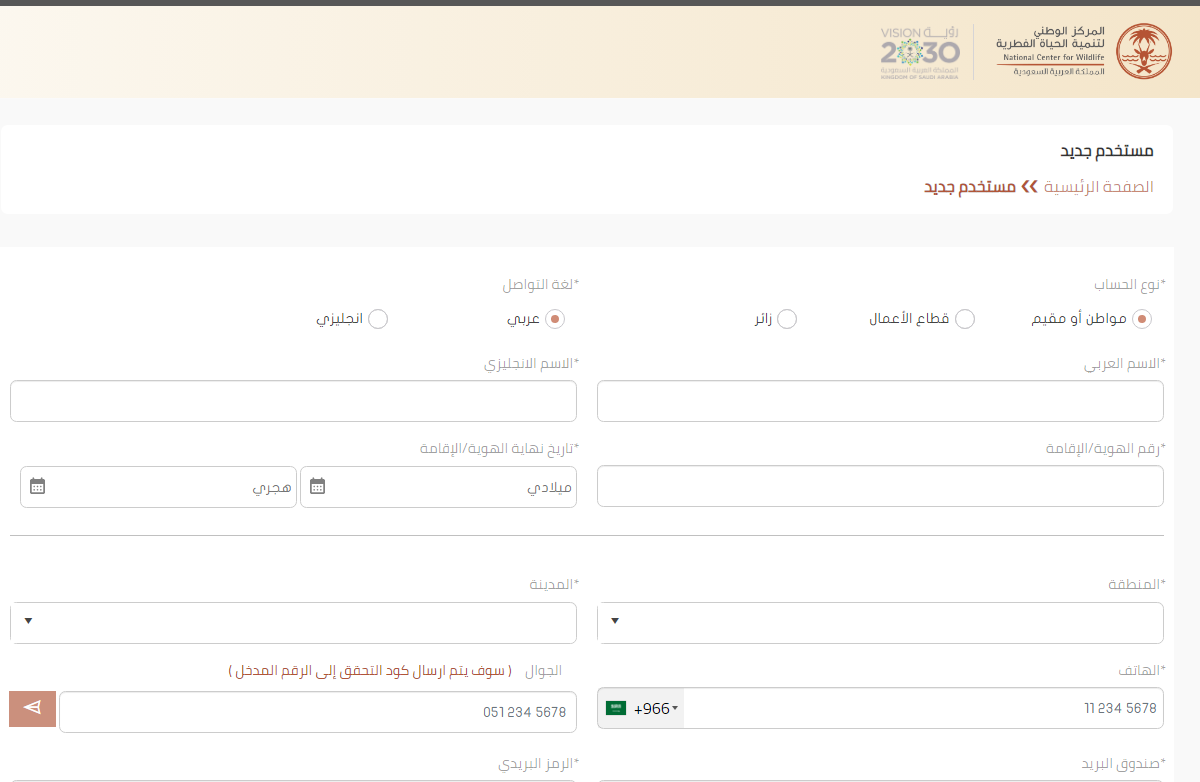Image resolution: width=1200 pixels, height=782 pixels.
Task: Click the ID/Iqama number field
Action: click(880, 487)
